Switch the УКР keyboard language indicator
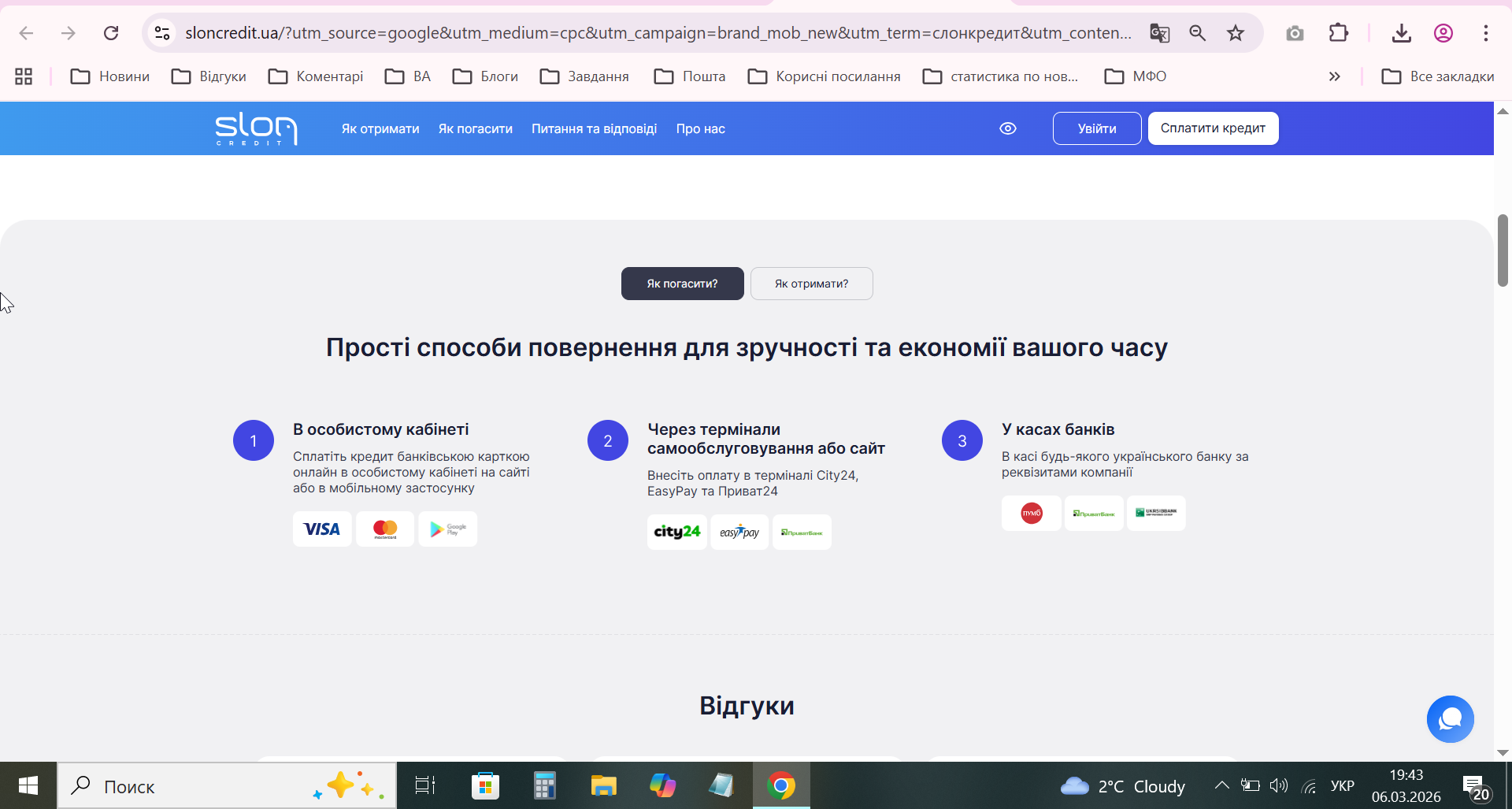The width and height of the screenshot is (1512, 809). pos(1343,785)
